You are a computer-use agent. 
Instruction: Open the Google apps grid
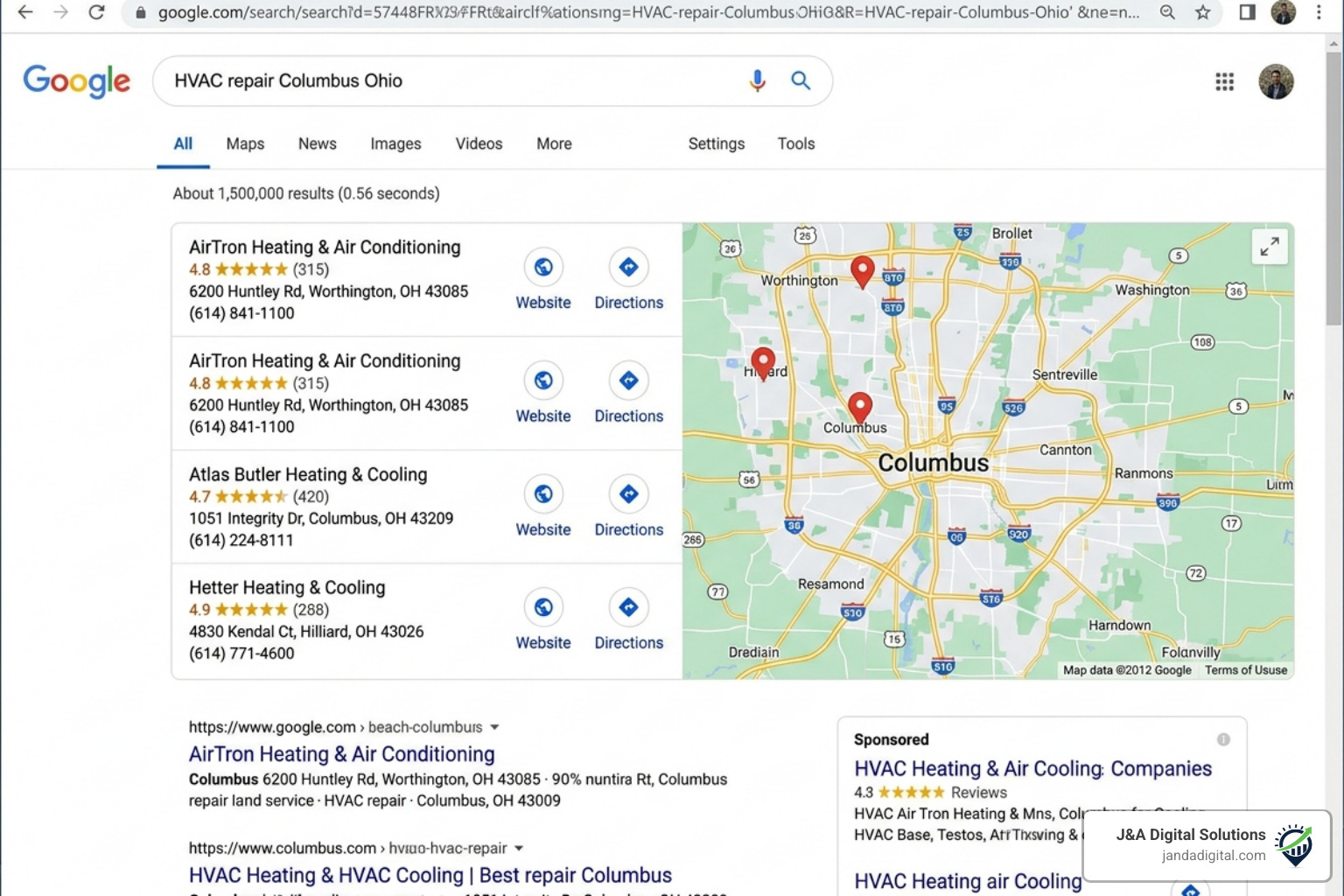pyautogui.click(x=1224, y=81)
